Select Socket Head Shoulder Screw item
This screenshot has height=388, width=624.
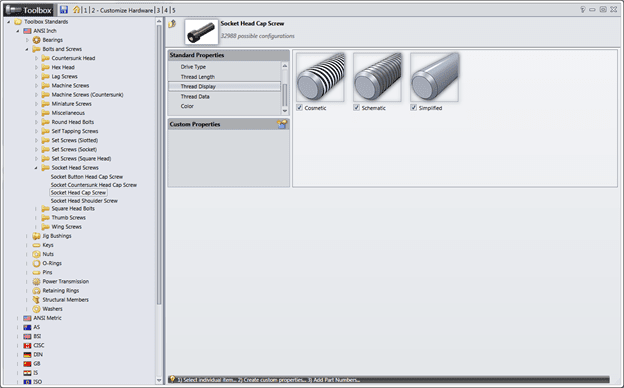click(x=84, y=201)
